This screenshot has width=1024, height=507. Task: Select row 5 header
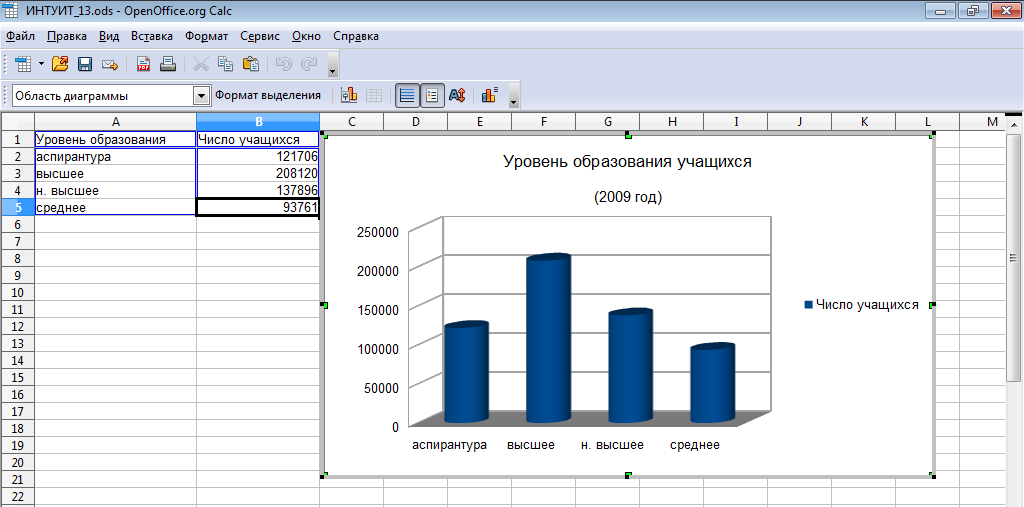click(17, 208)
